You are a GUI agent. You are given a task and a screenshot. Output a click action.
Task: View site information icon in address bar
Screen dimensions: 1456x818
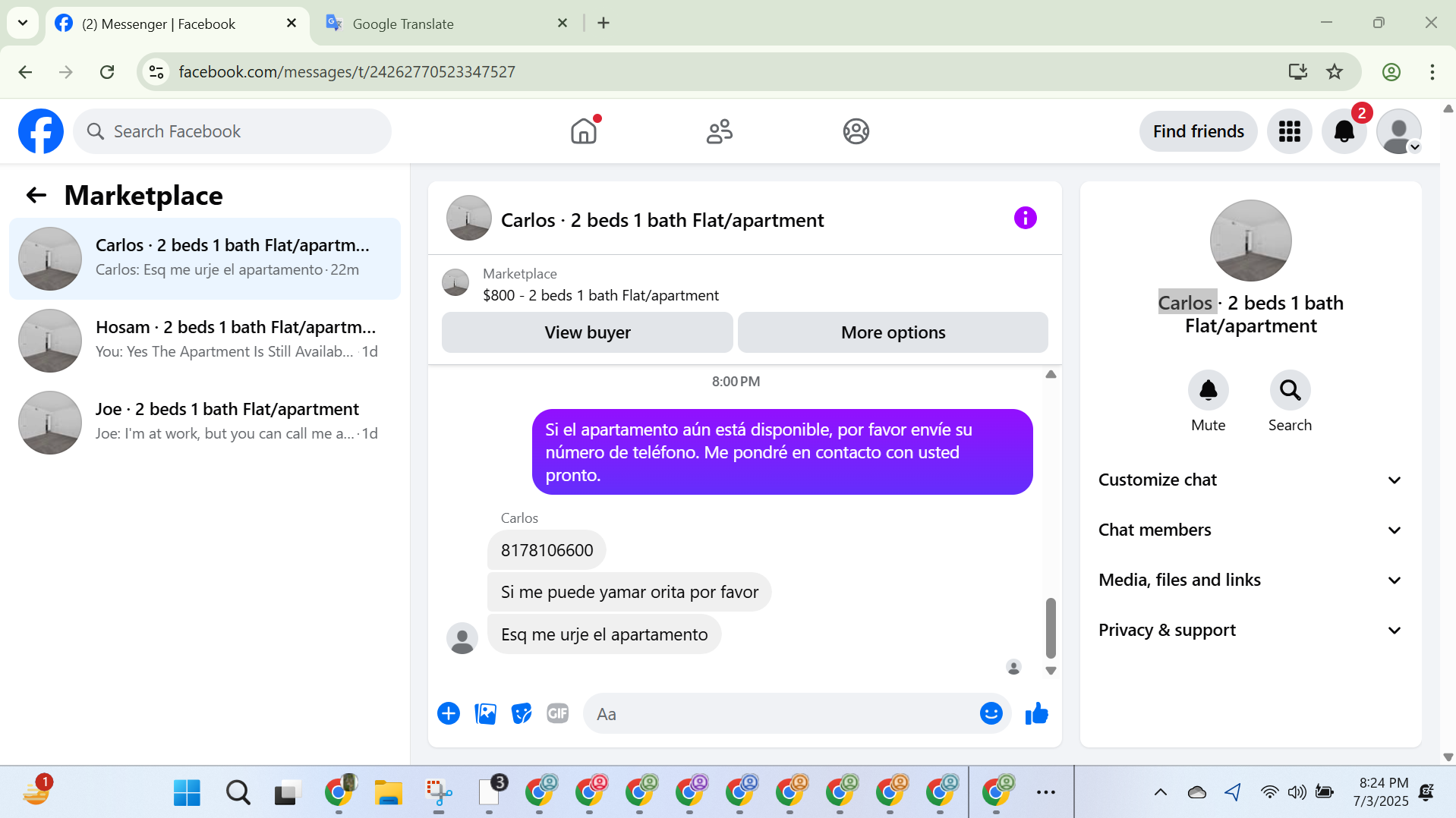(156, 72)
